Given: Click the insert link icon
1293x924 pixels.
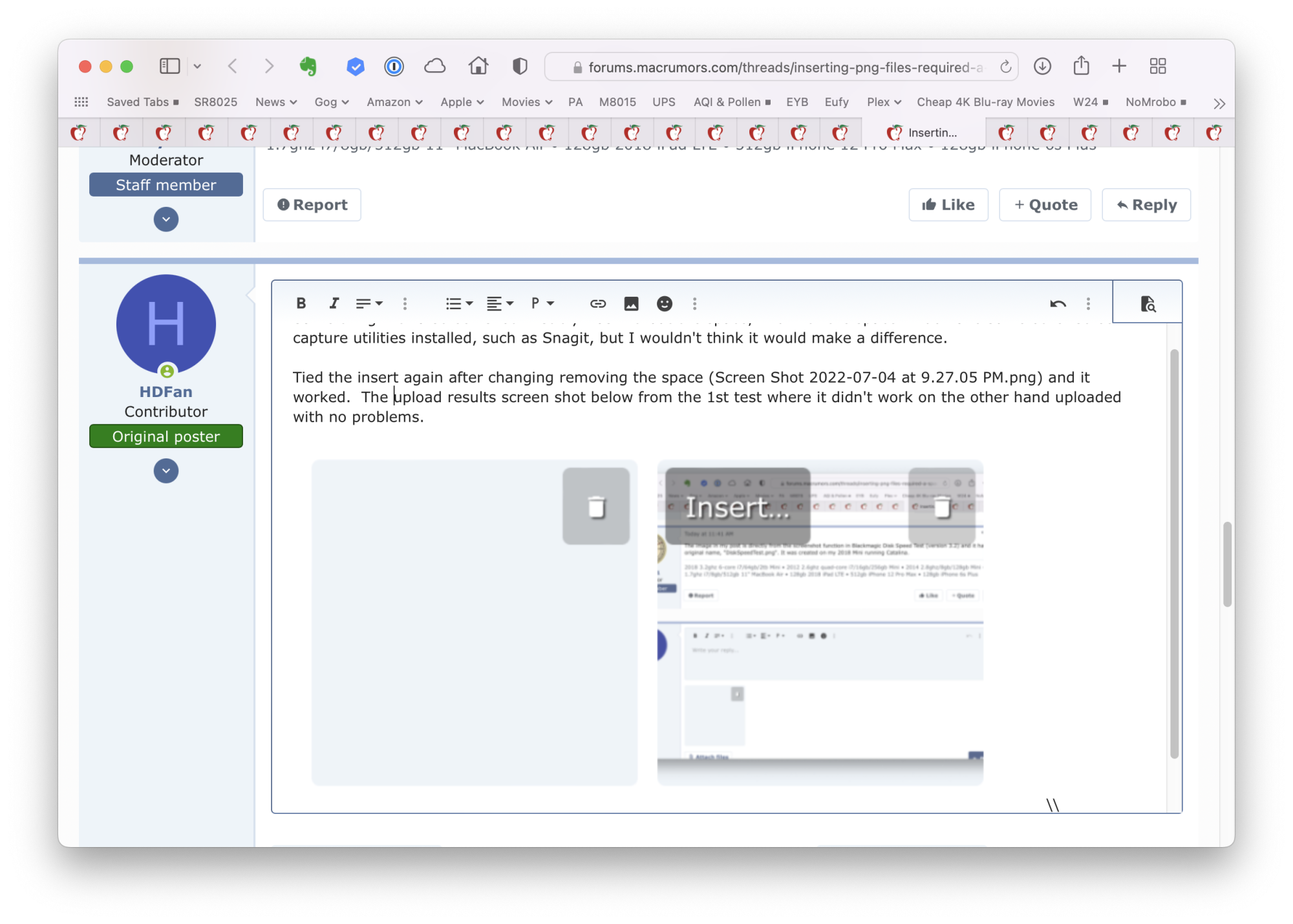Looking at the screenshot, I should click(597, 303).
